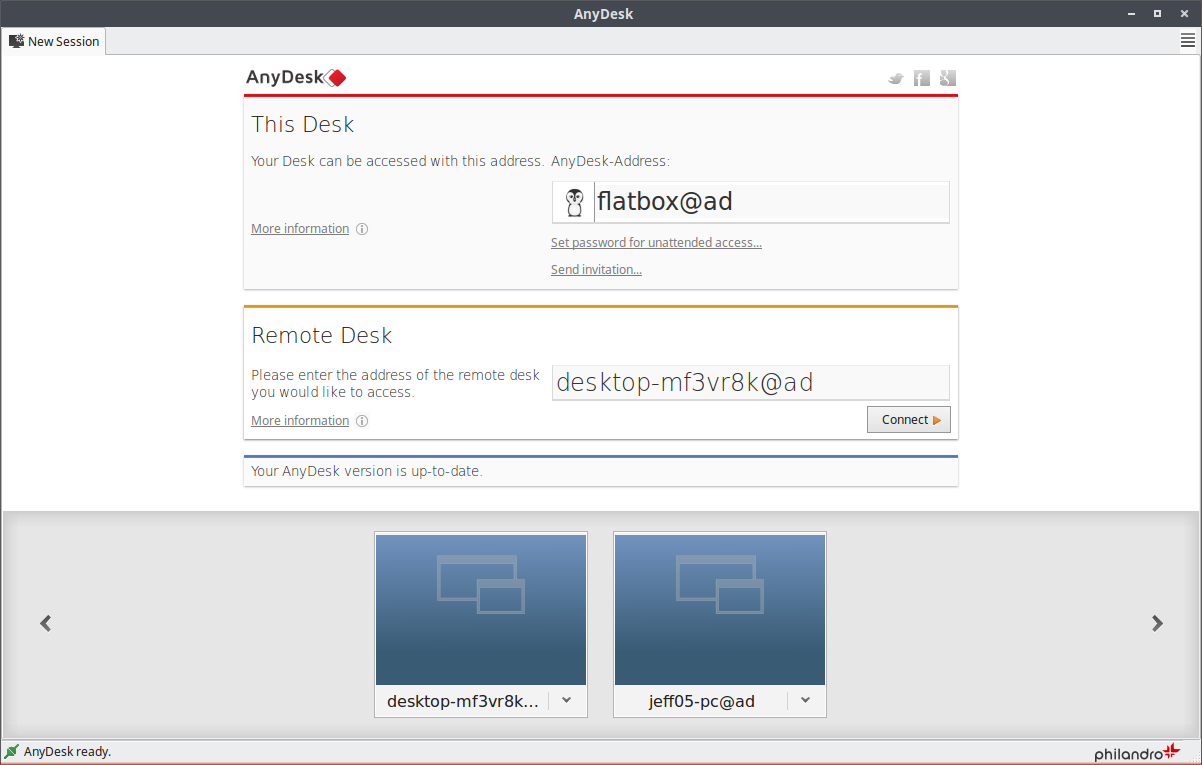Click the philandro logo in the corner
The width and height of the screenshot is (1202, 765).
(x=1135, y=752)
